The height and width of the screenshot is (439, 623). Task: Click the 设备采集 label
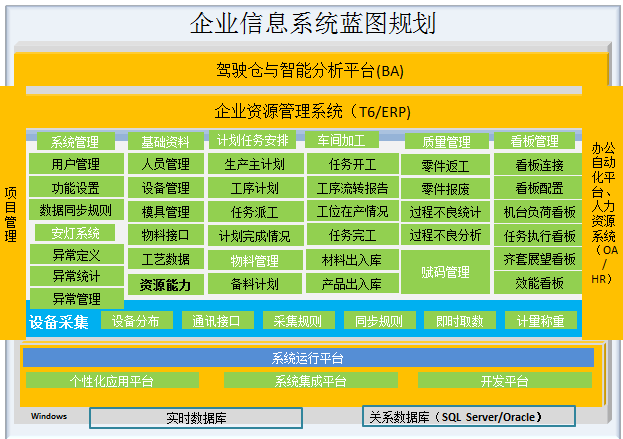58,321
